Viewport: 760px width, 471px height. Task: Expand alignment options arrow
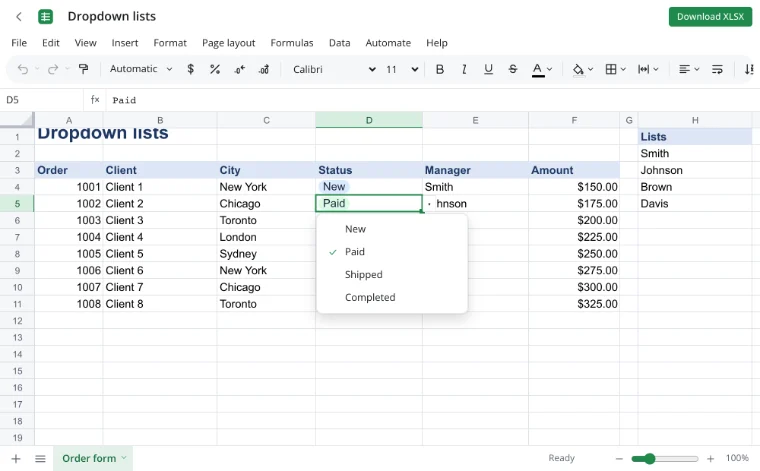click(x=697, y=69)
